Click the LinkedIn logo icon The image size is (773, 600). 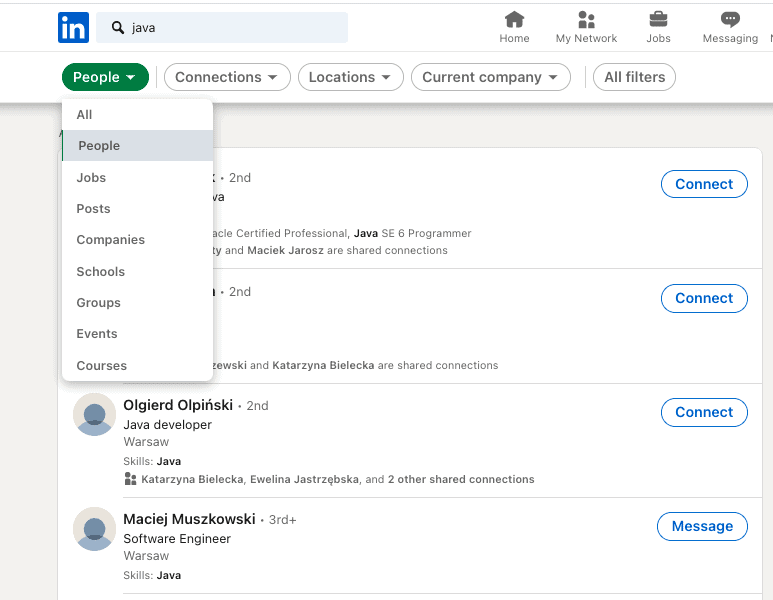point(73,27)
